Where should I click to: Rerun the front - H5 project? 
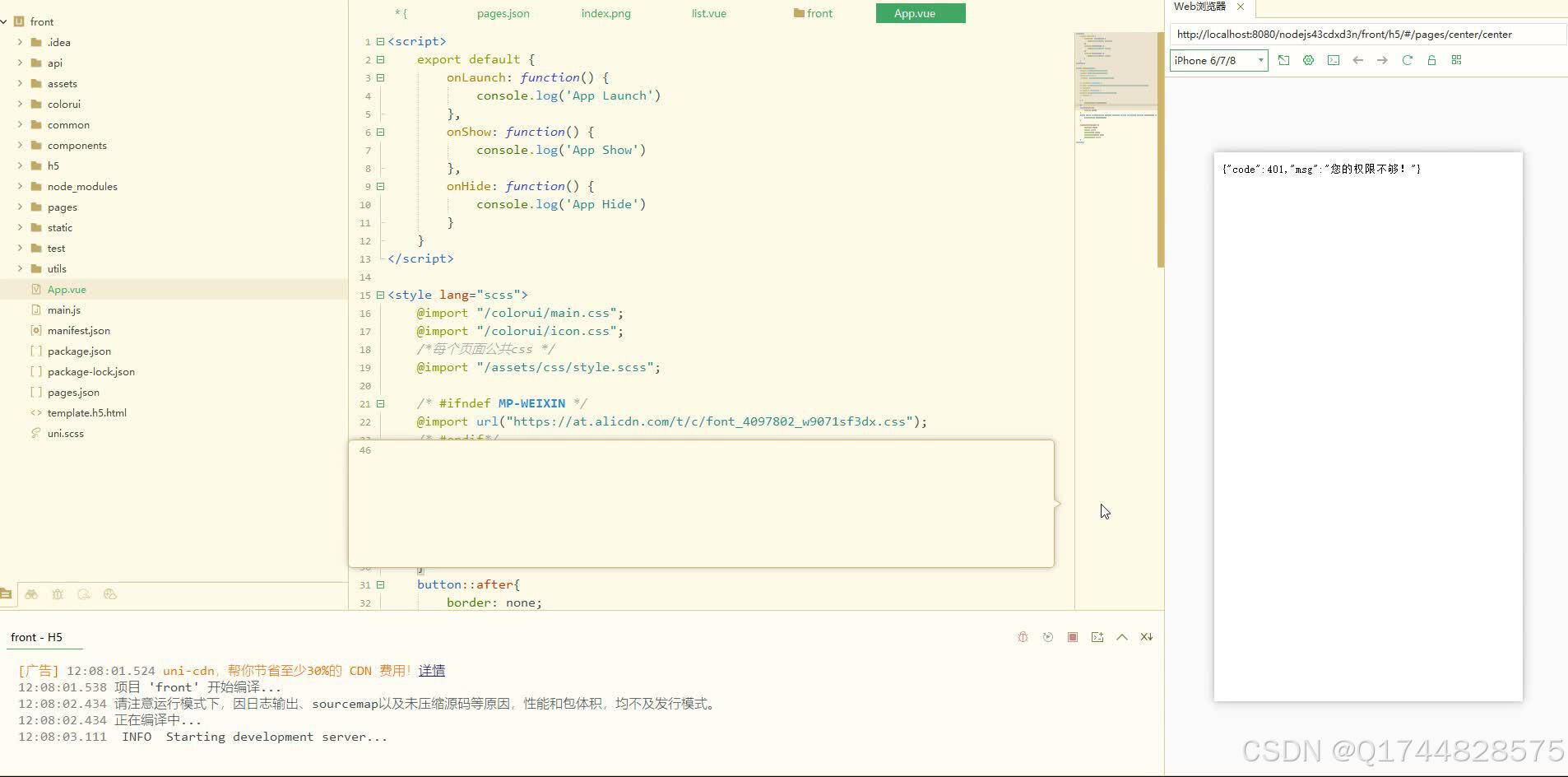point(1047,637)
